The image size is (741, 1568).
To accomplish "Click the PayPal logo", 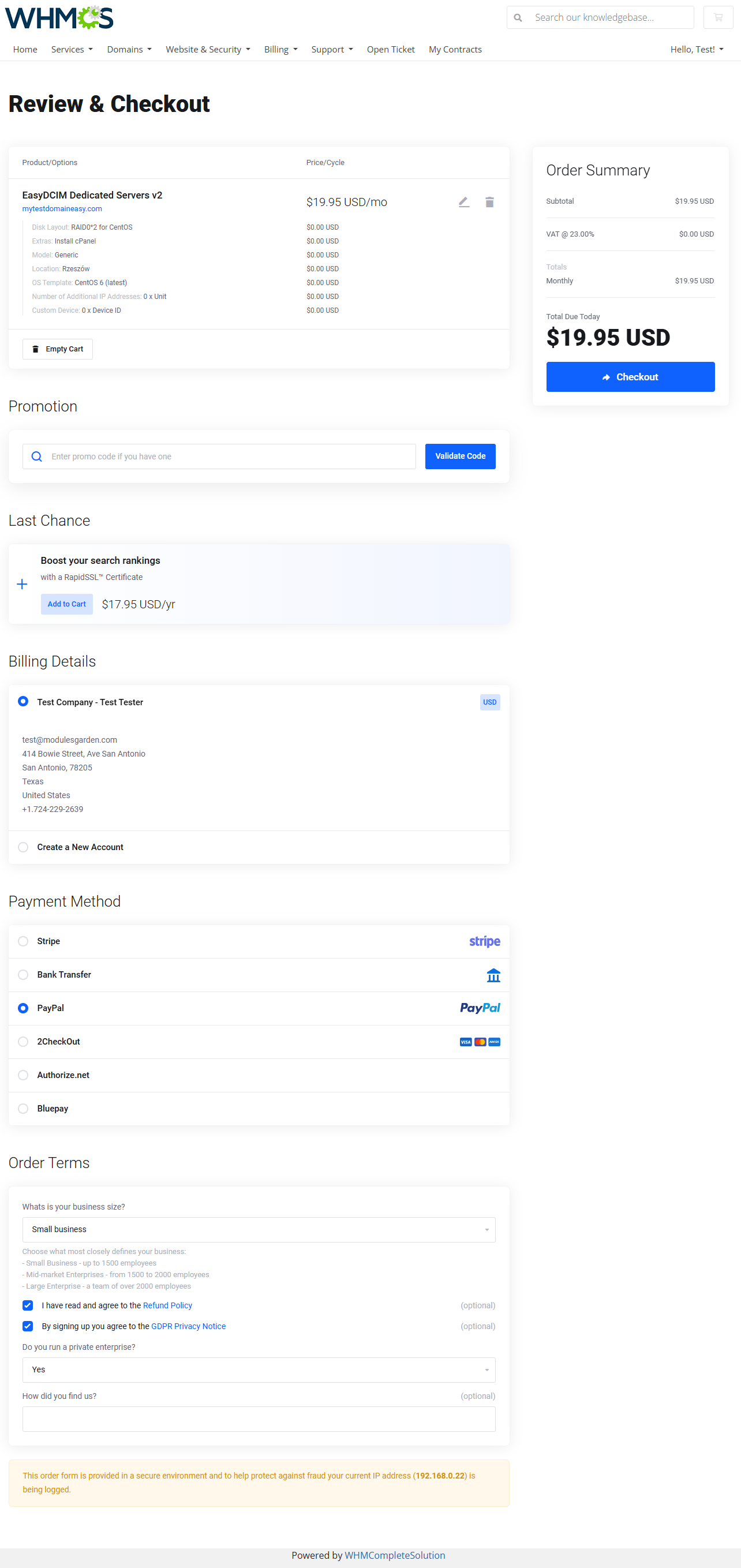I will point(480,1009).
